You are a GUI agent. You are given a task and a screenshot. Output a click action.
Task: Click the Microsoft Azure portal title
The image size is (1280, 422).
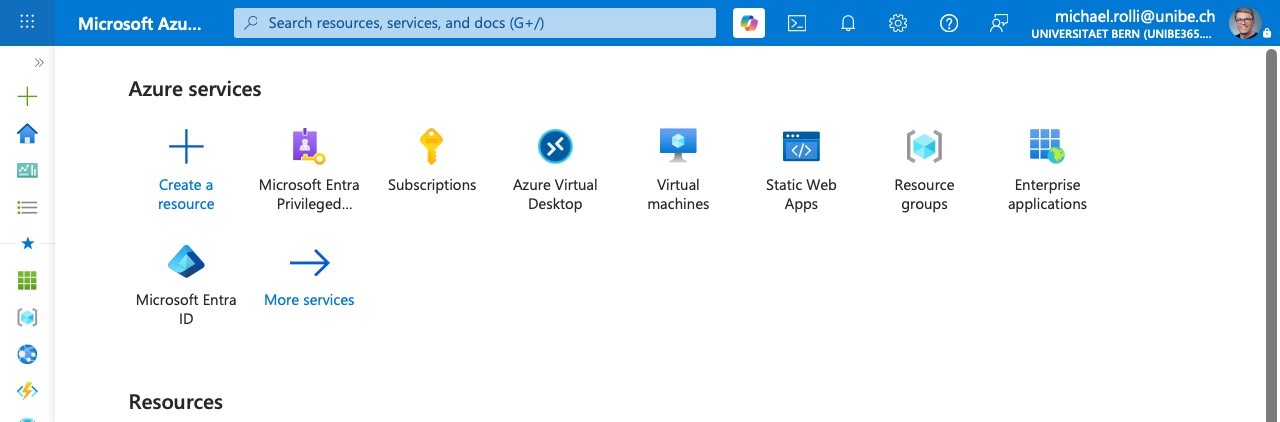(x=140, y=23)
